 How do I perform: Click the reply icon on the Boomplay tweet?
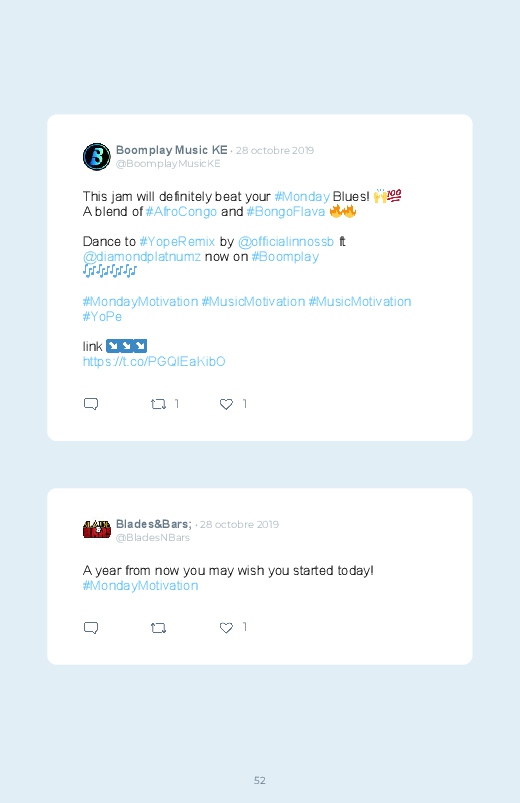(x=91, y=404)
